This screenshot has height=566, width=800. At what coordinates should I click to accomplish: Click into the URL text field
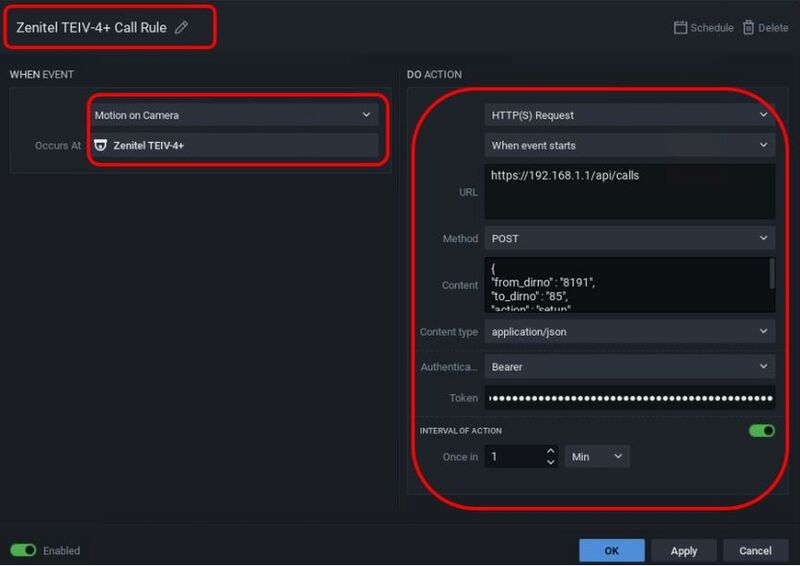630,191
